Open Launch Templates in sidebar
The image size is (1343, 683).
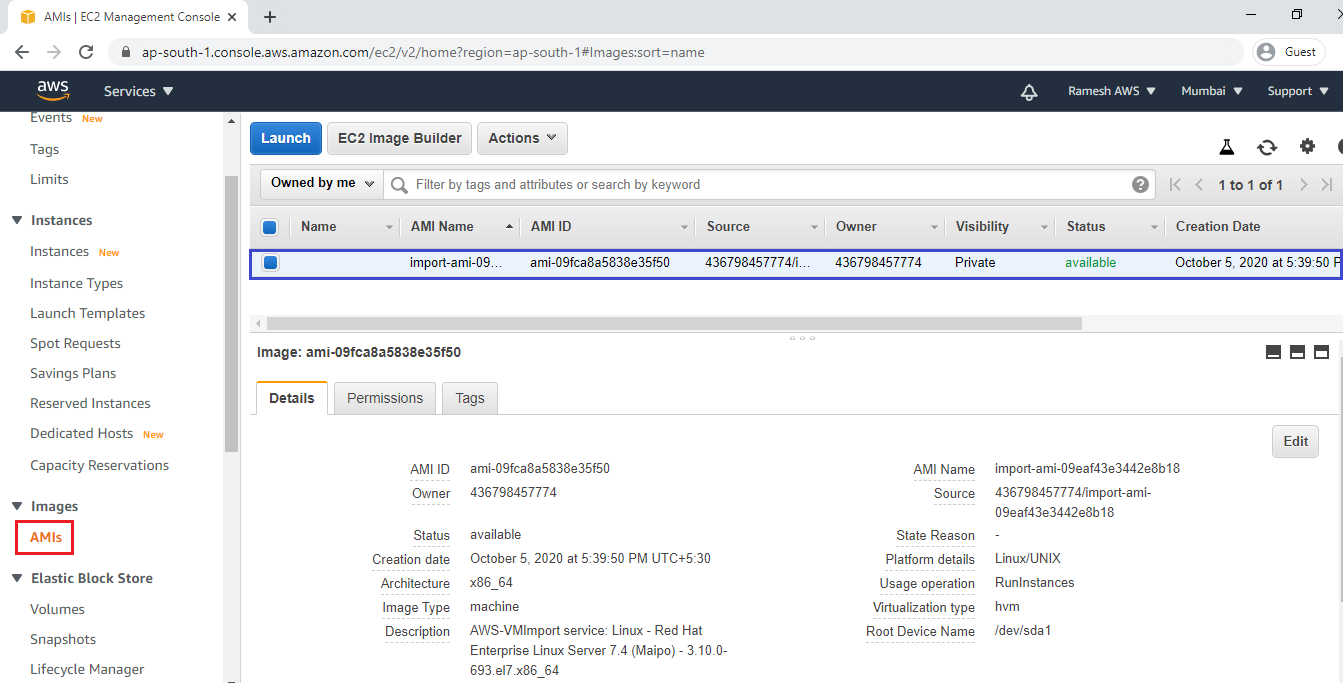[88, 313]
